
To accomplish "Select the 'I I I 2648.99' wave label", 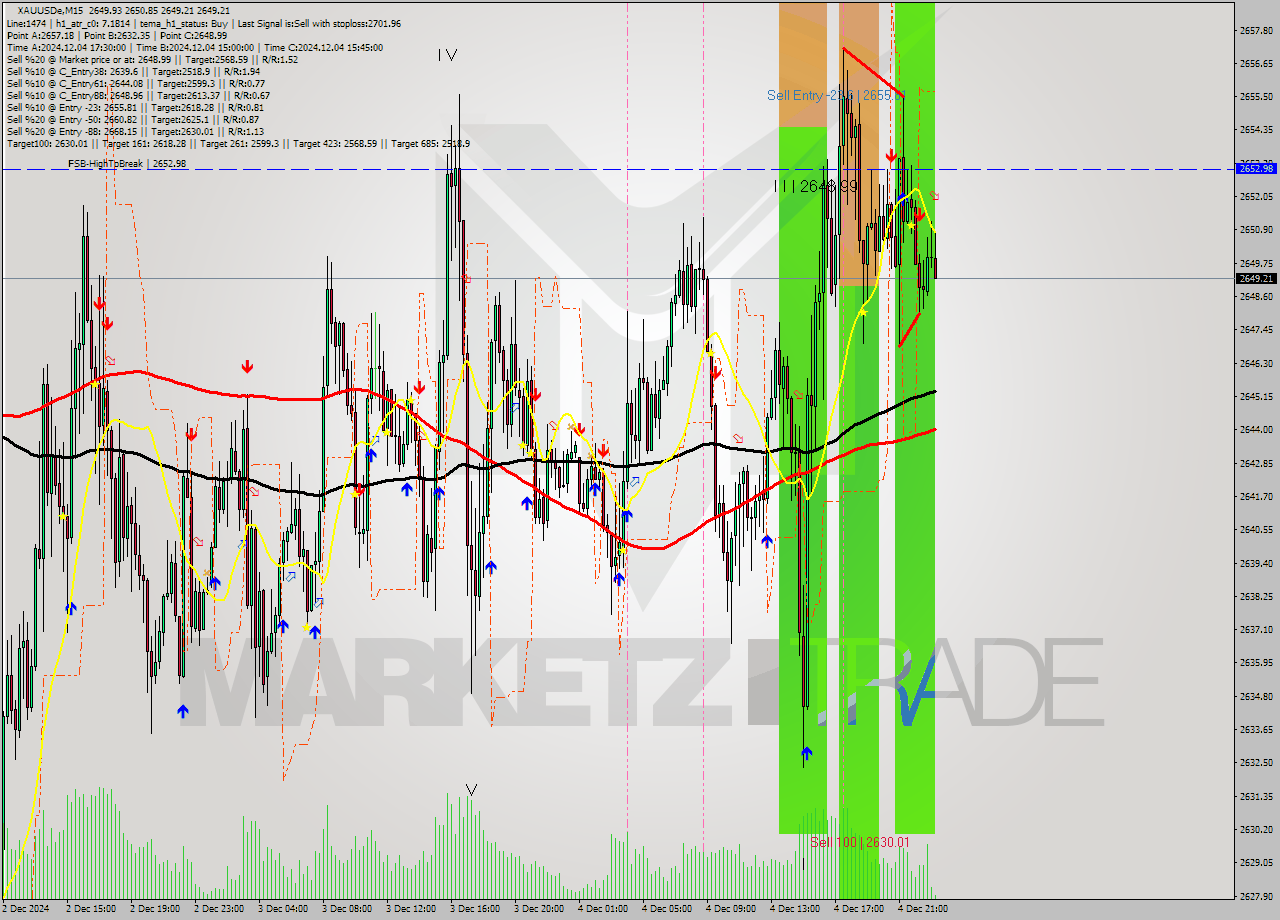I will click(817, 186).
